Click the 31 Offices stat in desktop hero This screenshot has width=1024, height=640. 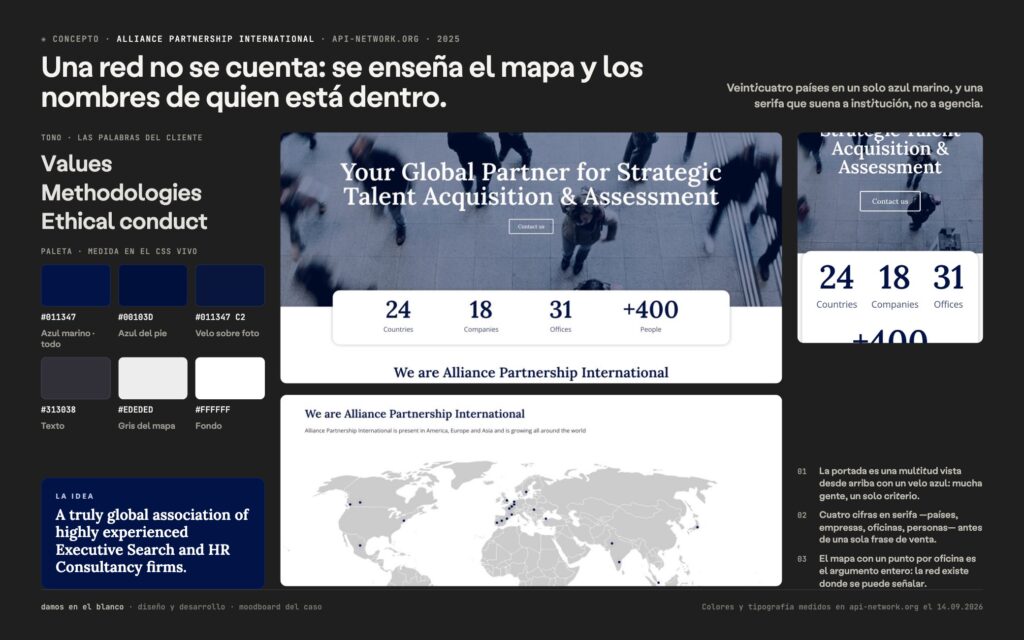(560, 316)
